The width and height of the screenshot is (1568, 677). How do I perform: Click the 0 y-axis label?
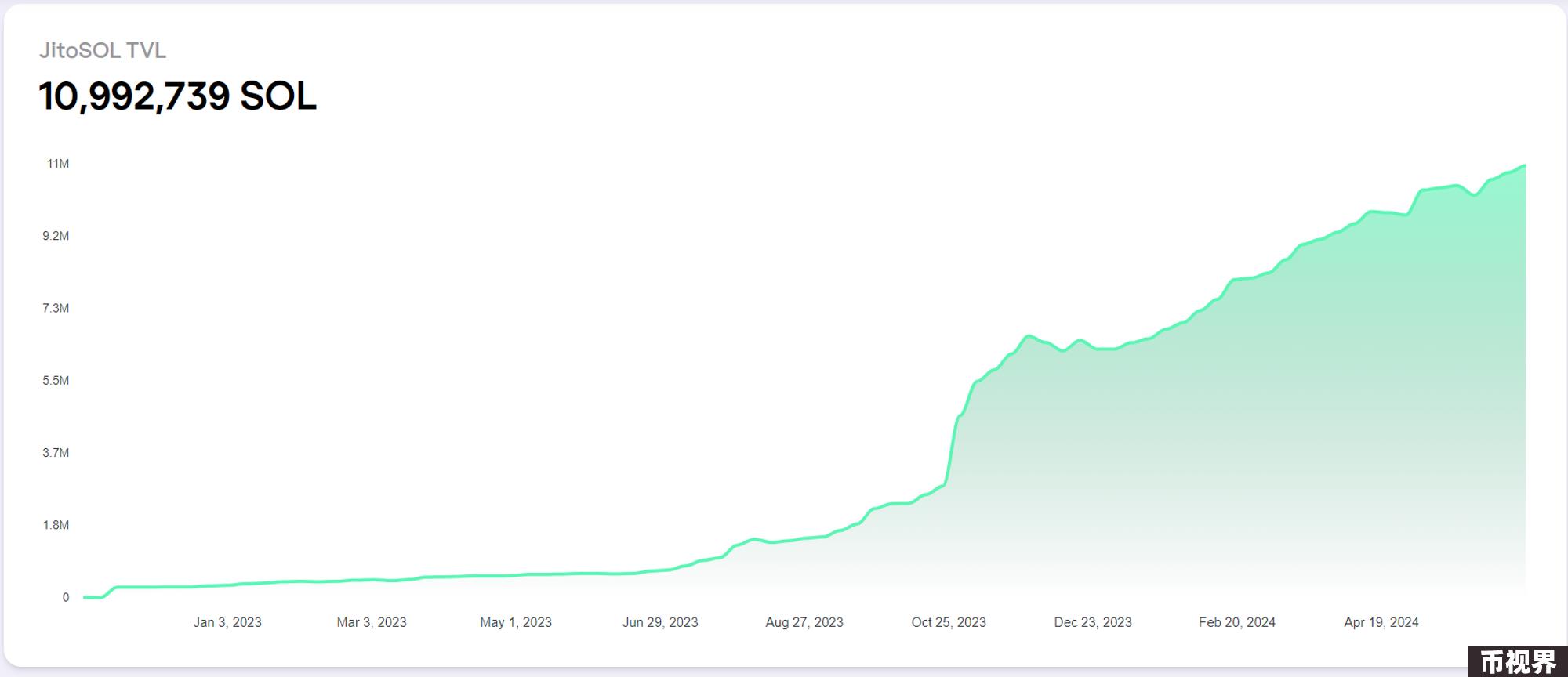(x=66, y=597)
